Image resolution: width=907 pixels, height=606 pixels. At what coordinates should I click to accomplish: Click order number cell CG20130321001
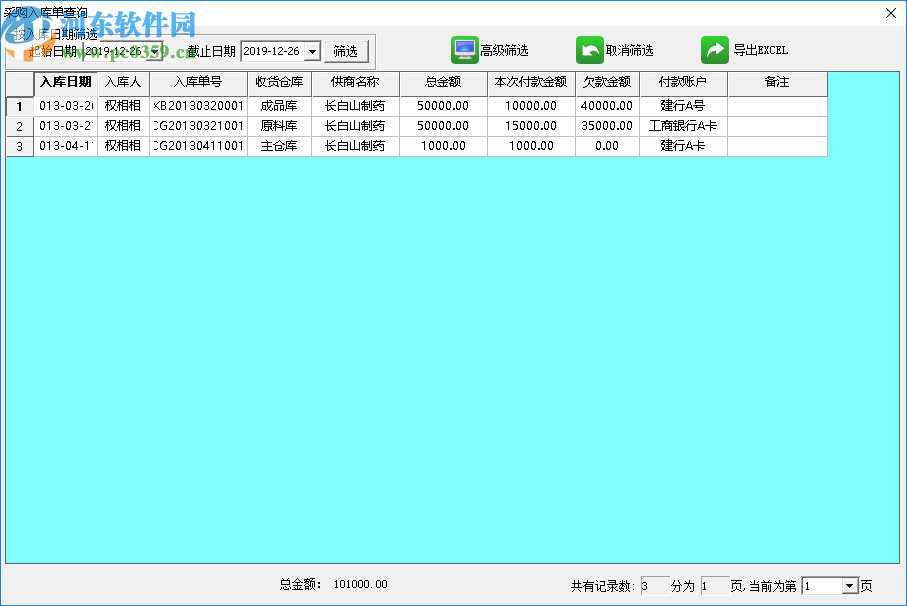(x=198, y=126)
